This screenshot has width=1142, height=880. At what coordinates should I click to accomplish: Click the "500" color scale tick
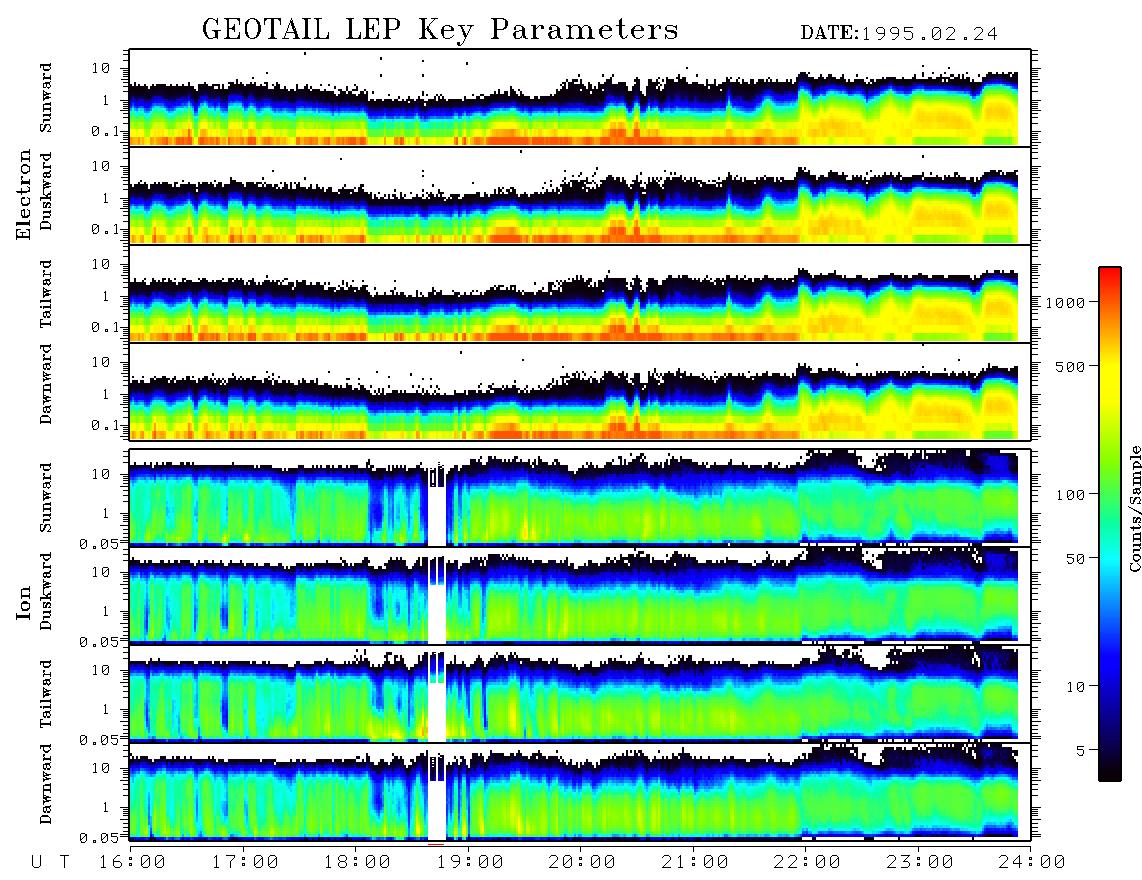coord(1070,366)
